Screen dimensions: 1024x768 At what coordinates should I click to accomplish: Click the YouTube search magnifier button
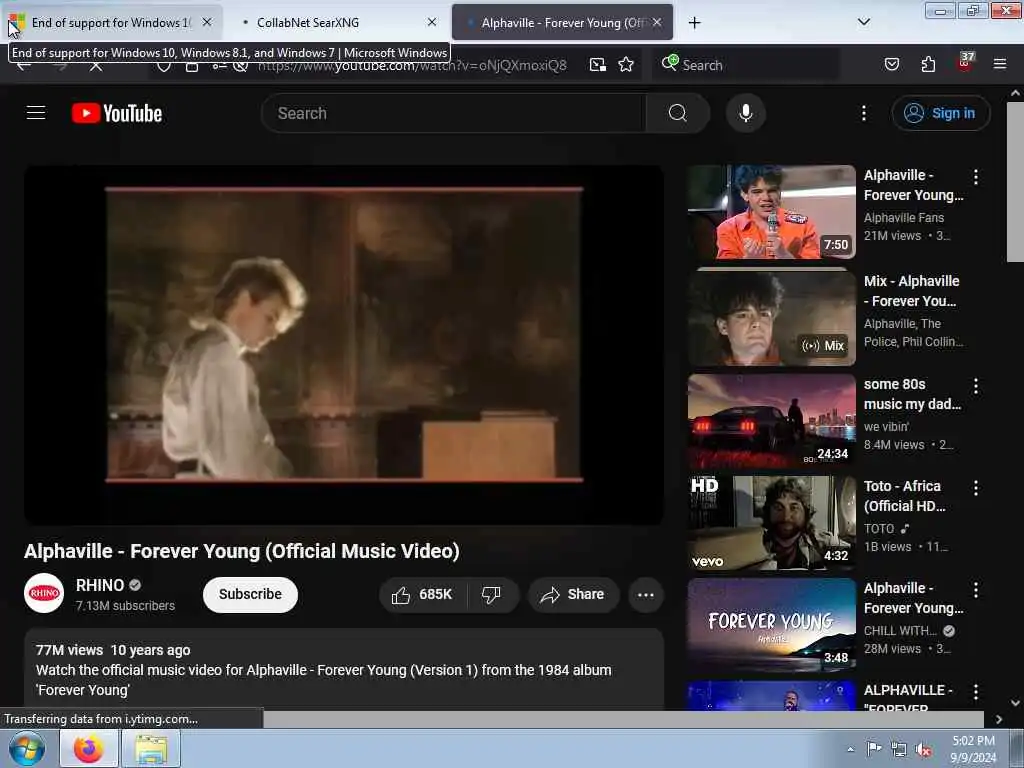[677, 113]
